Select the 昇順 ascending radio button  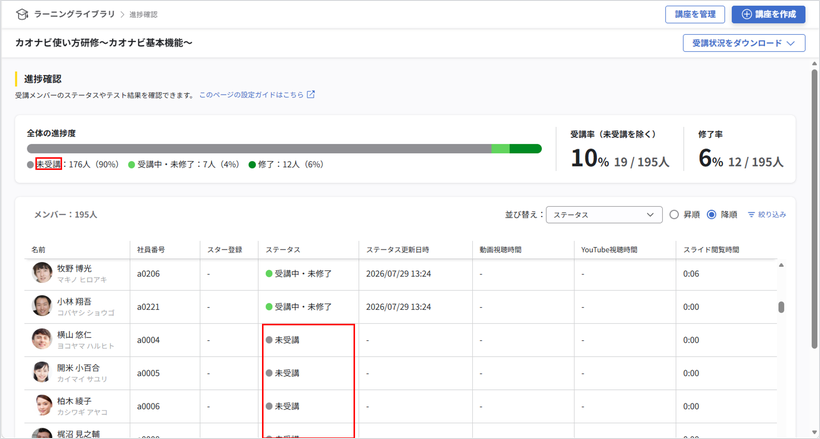click(x=674, y=215)
